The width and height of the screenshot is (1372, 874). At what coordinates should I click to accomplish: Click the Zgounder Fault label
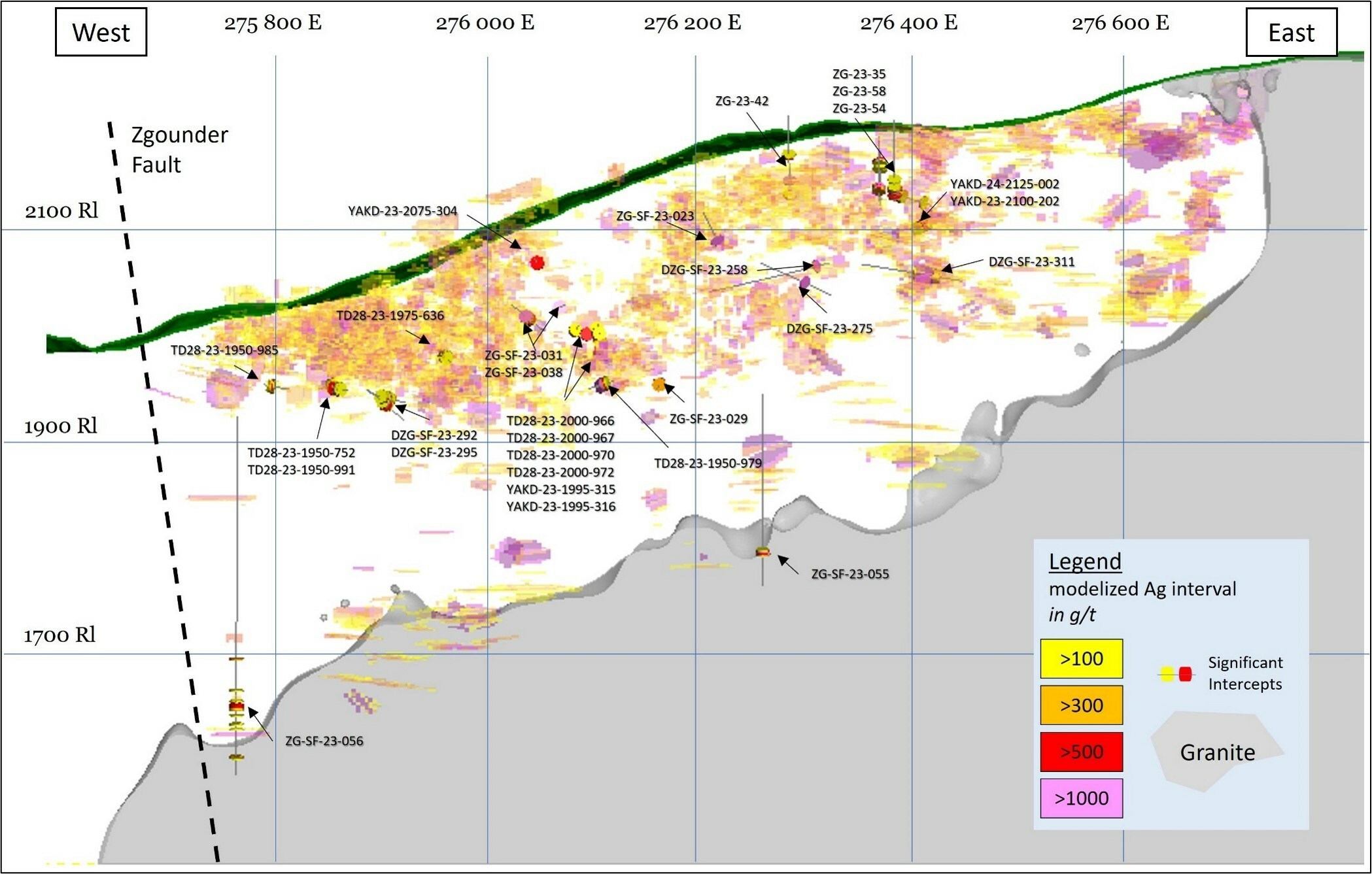(179, 149)
